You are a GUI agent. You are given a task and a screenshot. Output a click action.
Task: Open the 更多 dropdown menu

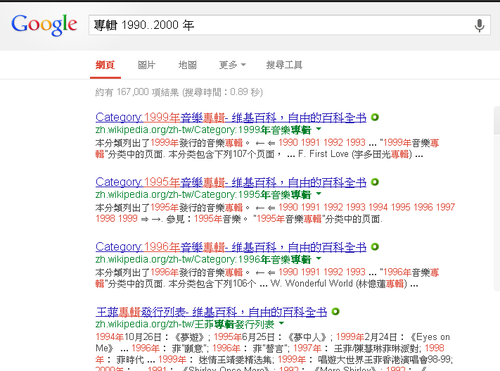(x=232, y=65)
